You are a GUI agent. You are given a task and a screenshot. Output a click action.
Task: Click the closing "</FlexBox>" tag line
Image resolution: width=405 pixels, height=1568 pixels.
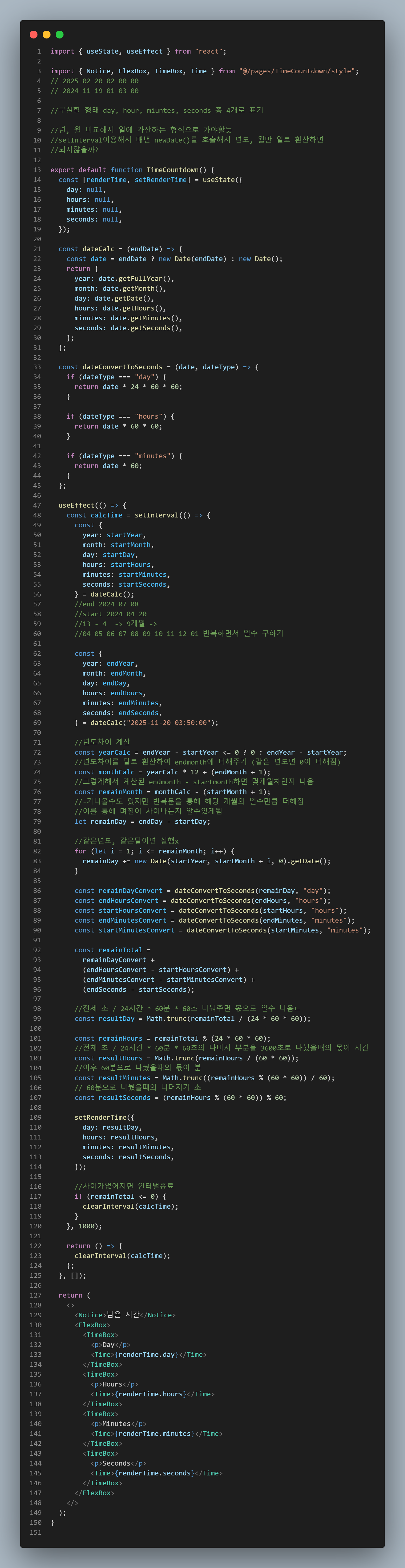[94, 1493]
